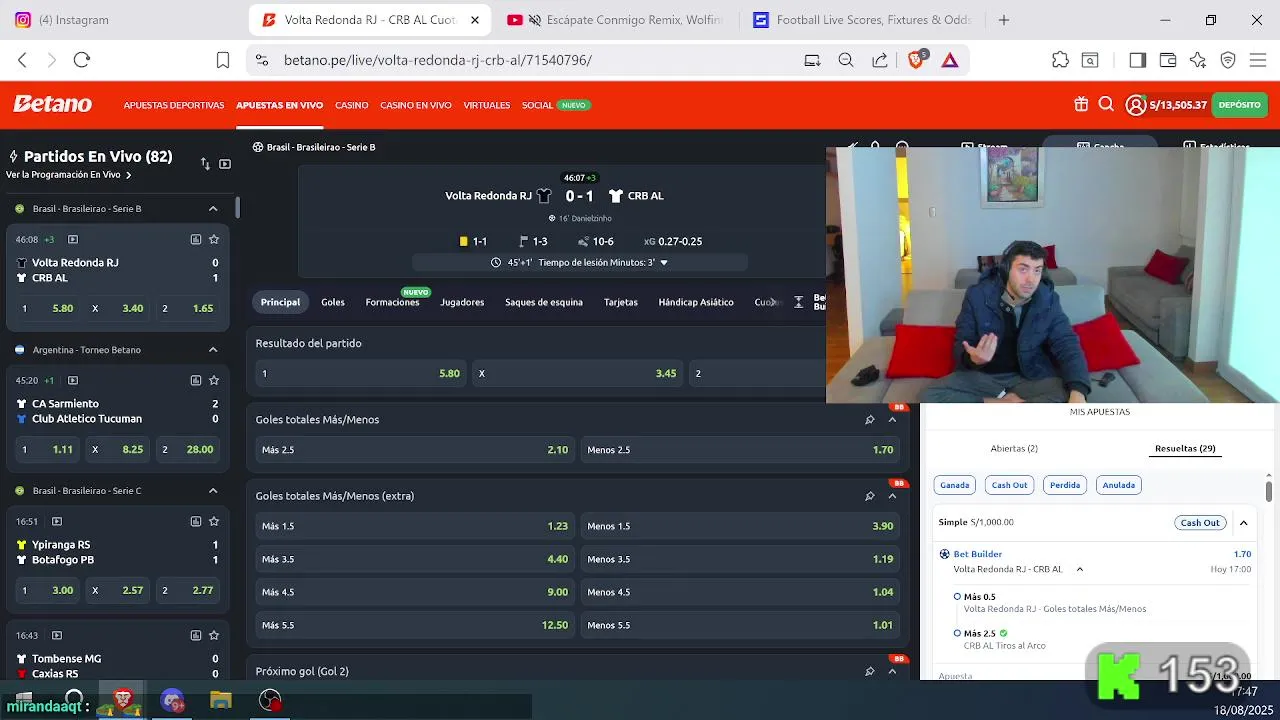
Task: Filter resolved bets by Anulada
Action: coord(1118,485)
